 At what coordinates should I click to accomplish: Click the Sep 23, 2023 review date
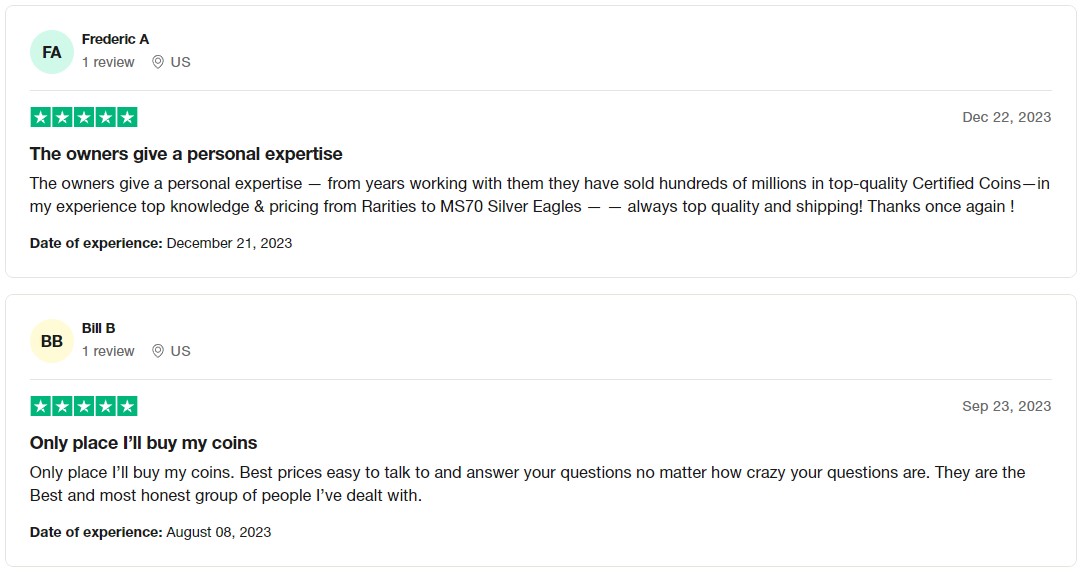click(1007, 406)
